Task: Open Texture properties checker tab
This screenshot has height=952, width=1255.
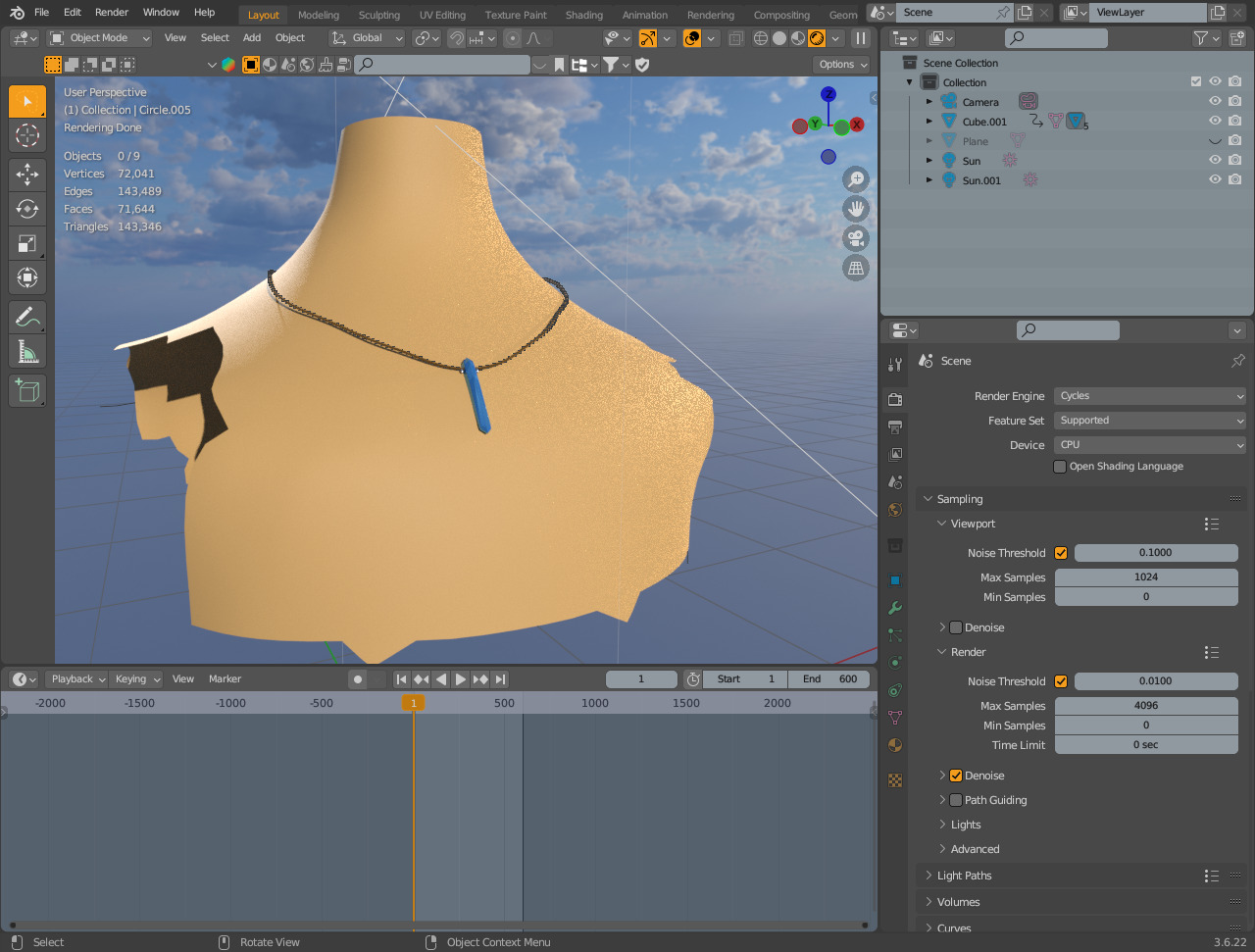Action: pos(895,780)
